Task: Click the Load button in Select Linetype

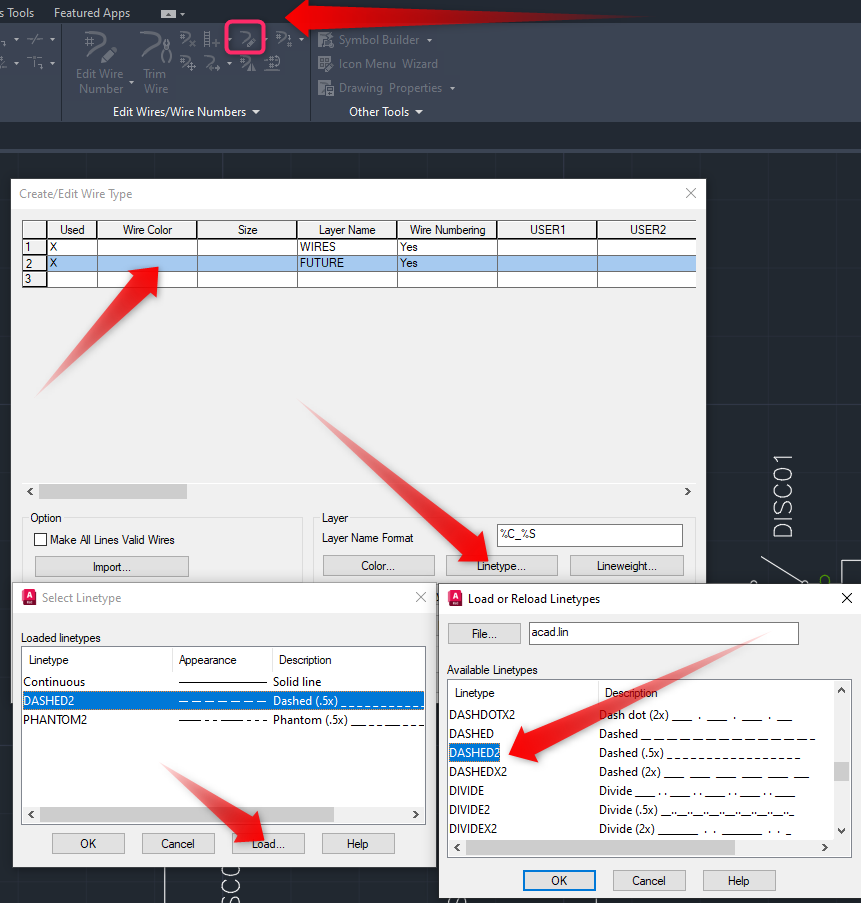Action: [268, 843]
